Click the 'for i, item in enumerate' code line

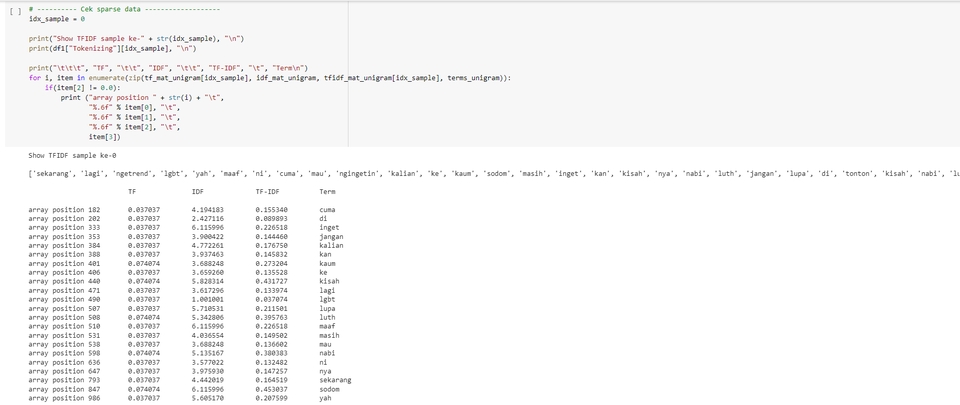[269, 78]
